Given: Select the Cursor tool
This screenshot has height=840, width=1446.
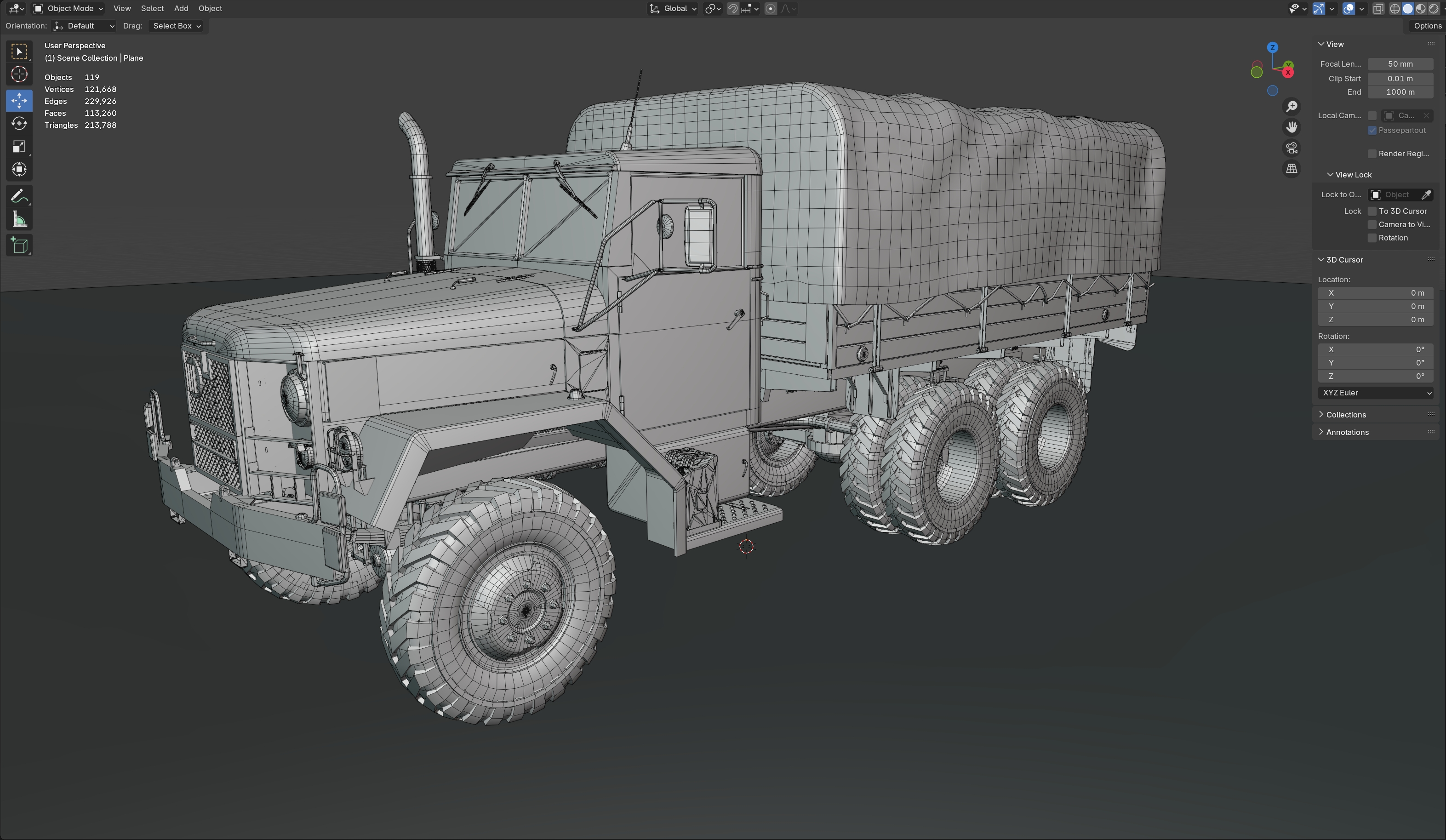Looking at the screenshot, I should pos(19,74).
